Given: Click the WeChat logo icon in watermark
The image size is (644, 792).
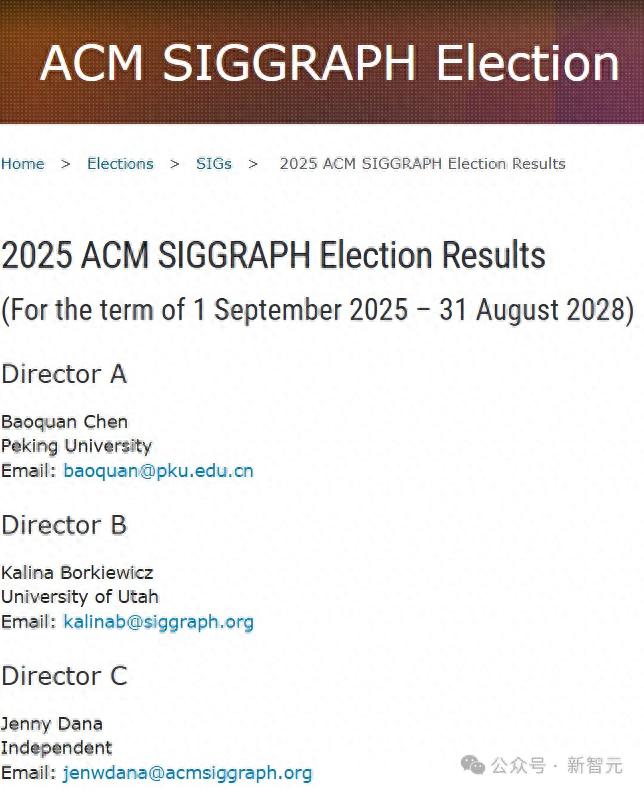Looking at the screenshot, I should (473, 765).
